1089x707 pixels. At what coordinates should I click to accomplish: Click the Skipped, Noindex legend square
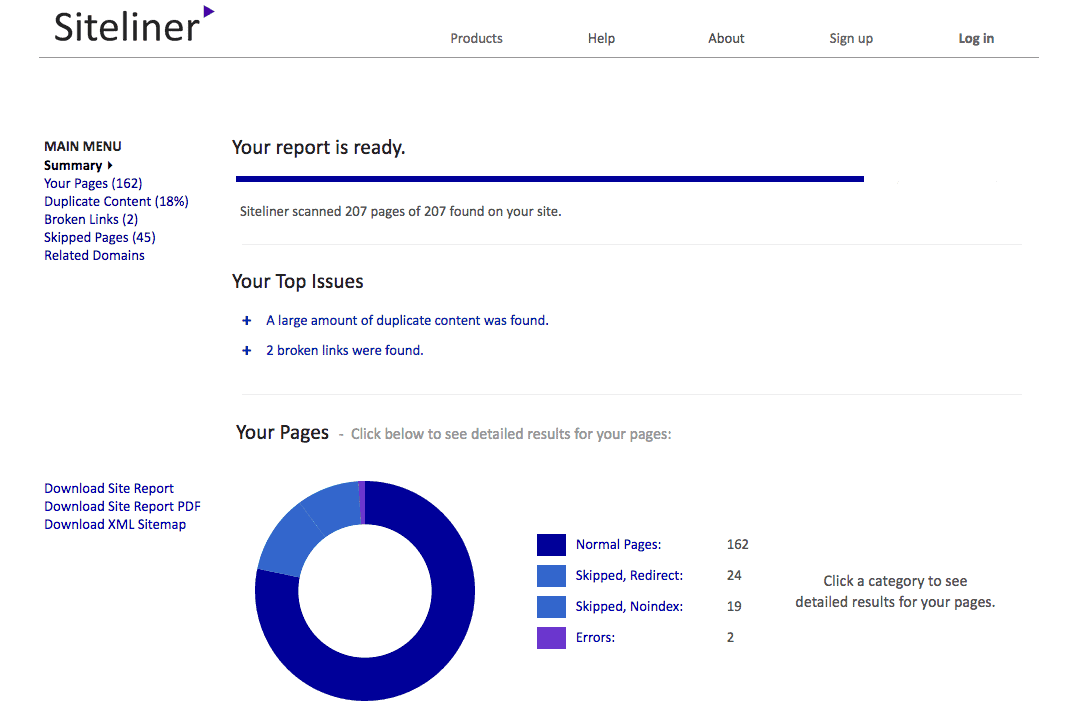point(550,606)
